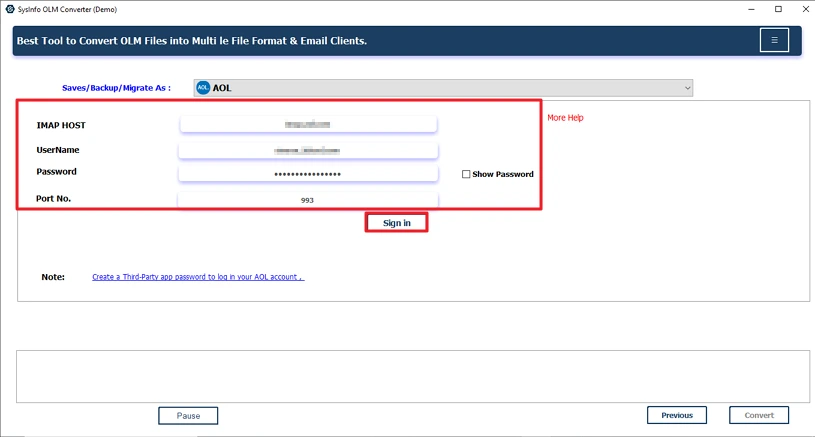The height and width of the screenshot is (437, 815).
Task: Open the hamburger menu in header
Action: pyautogui.click(x=774, y=40)
